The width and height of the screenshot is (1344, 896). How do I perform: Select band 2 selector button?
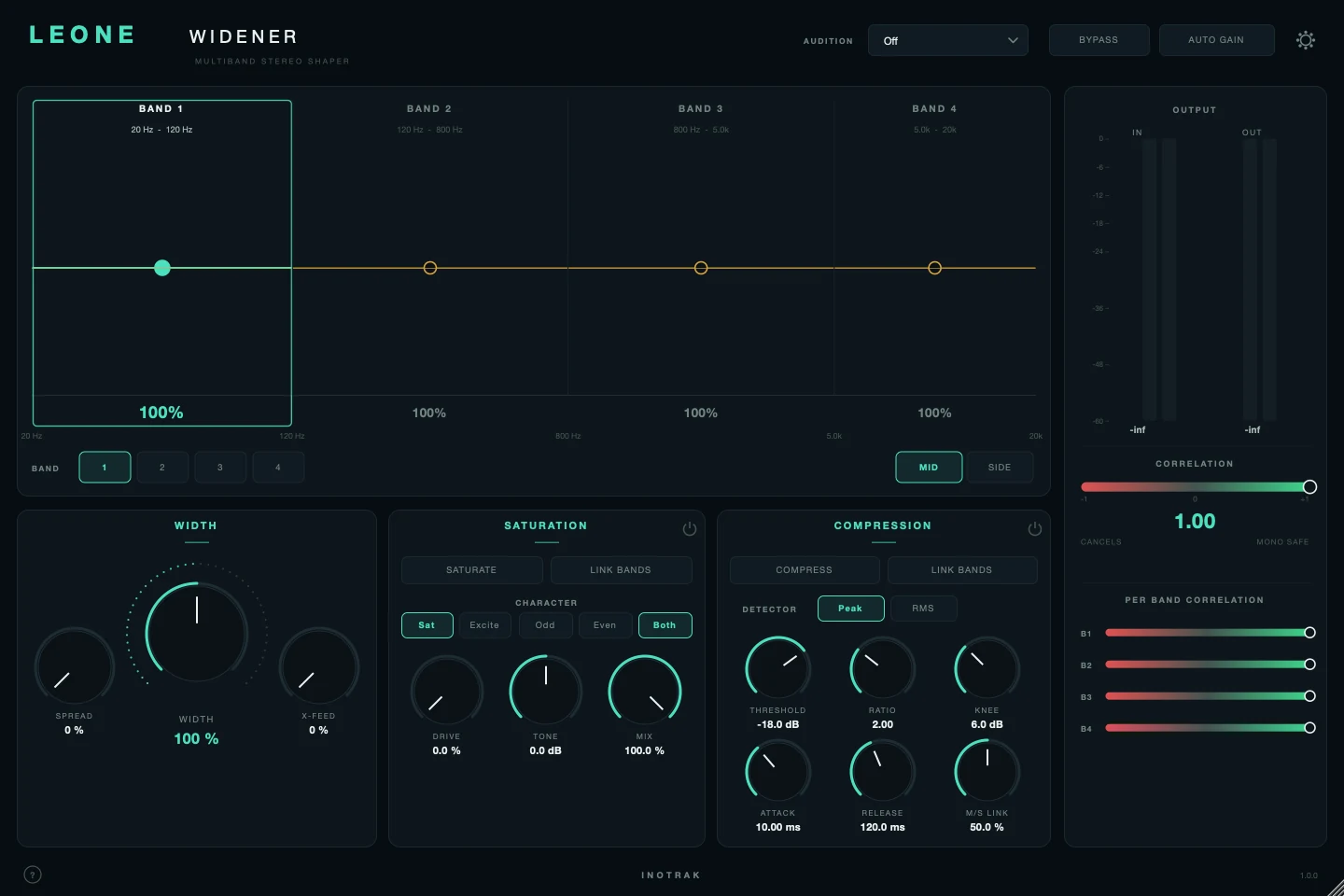pyautogui.click(x=162, y=468)
